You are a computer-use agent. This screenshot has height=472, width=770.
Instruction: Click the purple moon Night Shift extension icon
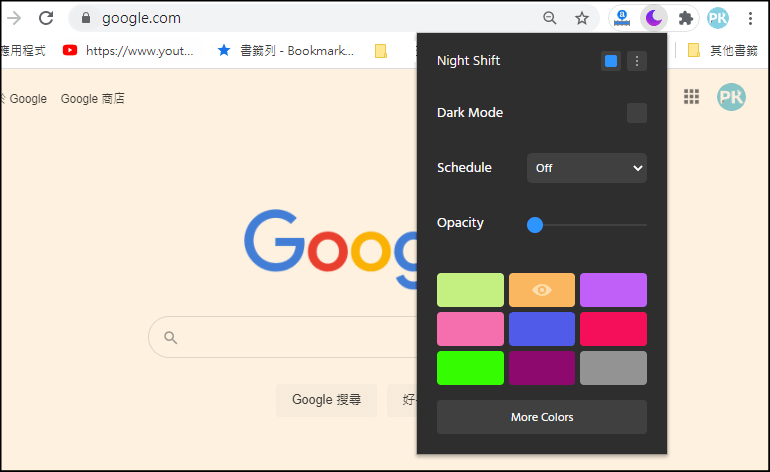click(654, 18)
